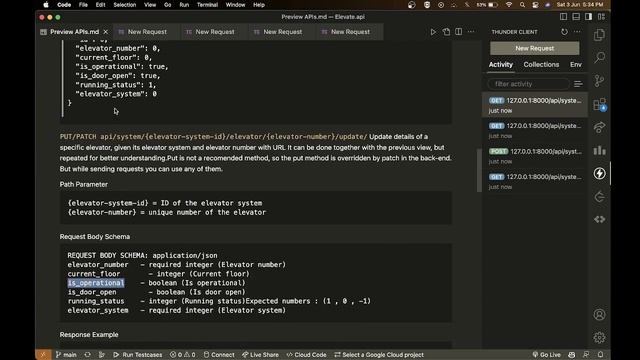640x360 pixels.
Task: Open Thunder Client more actions menu
Action: [577, 32]
